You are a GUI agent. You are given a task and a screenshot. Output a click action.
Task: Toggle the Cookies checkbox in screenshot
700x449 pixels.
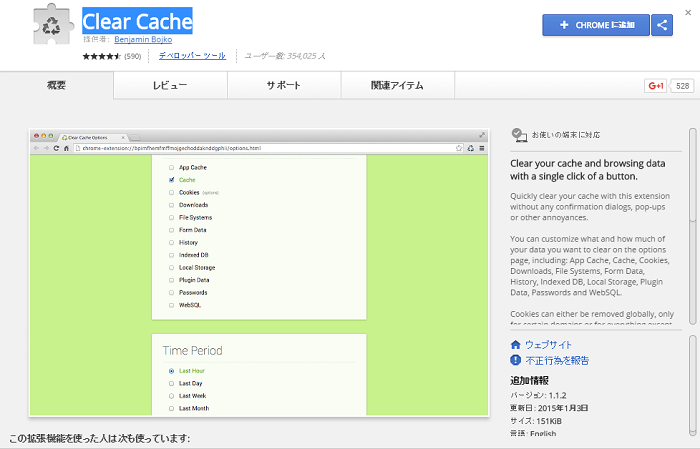(171, 192)
